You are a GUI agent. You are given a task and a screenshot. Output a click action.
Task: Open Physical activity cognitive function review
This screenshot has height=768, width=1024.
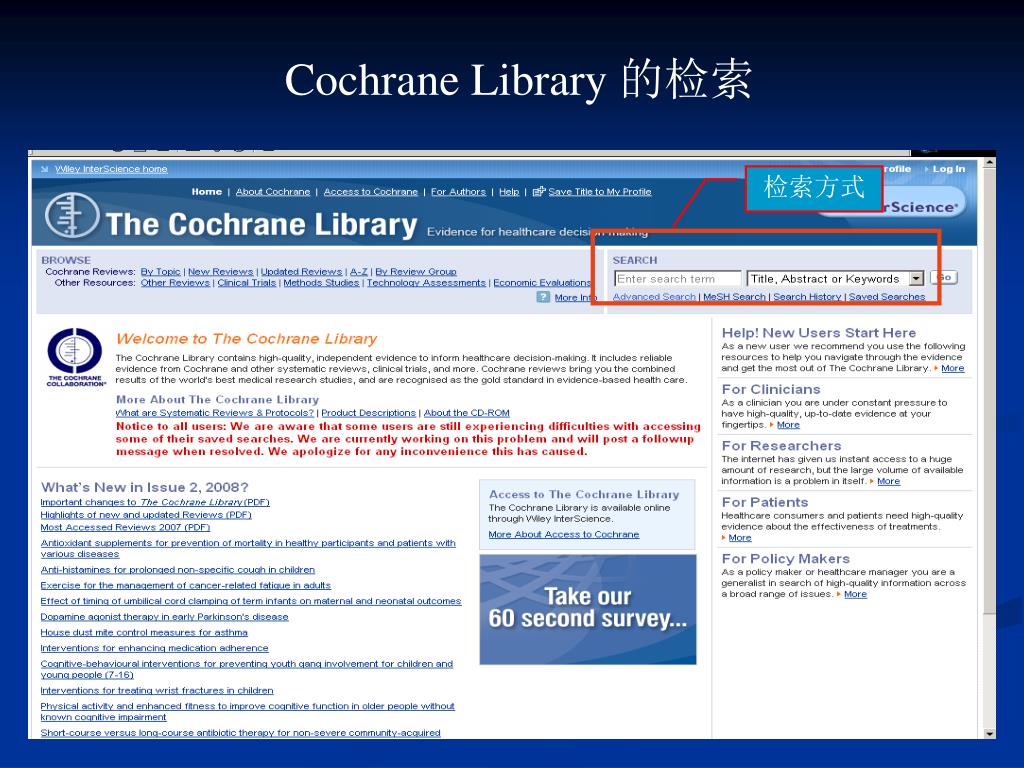248,711
